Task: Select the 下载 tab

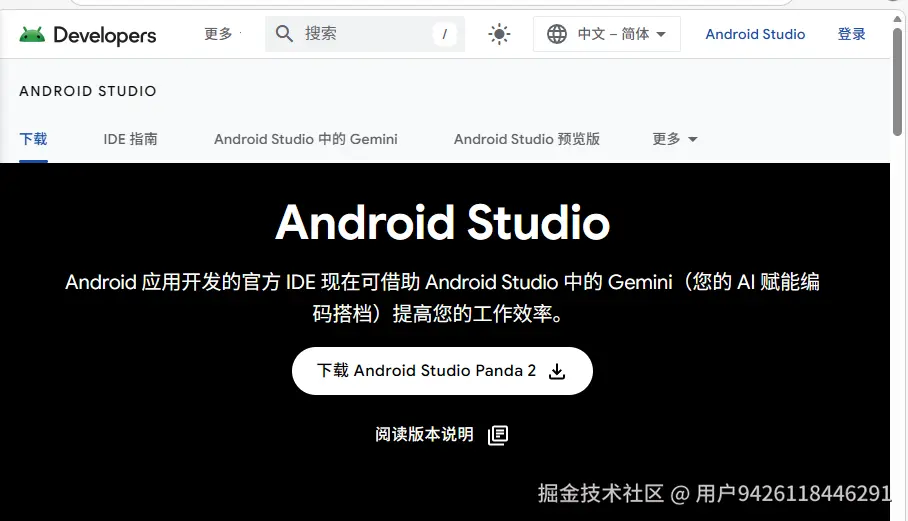Action: pyautogui.click(x=34, y=139)
